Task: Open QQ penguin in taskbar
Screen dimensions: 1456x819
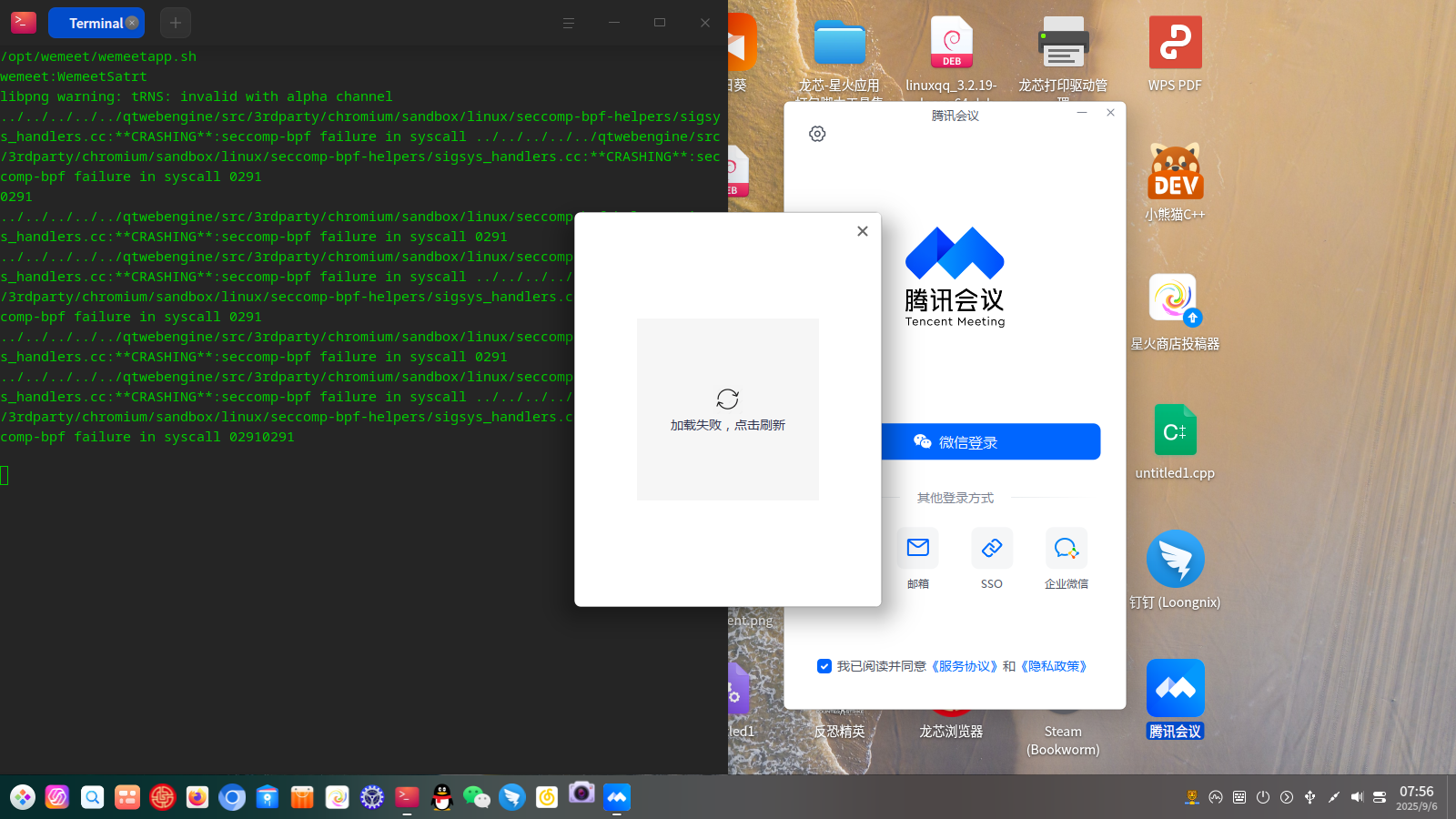Action: tap(442, 797)
